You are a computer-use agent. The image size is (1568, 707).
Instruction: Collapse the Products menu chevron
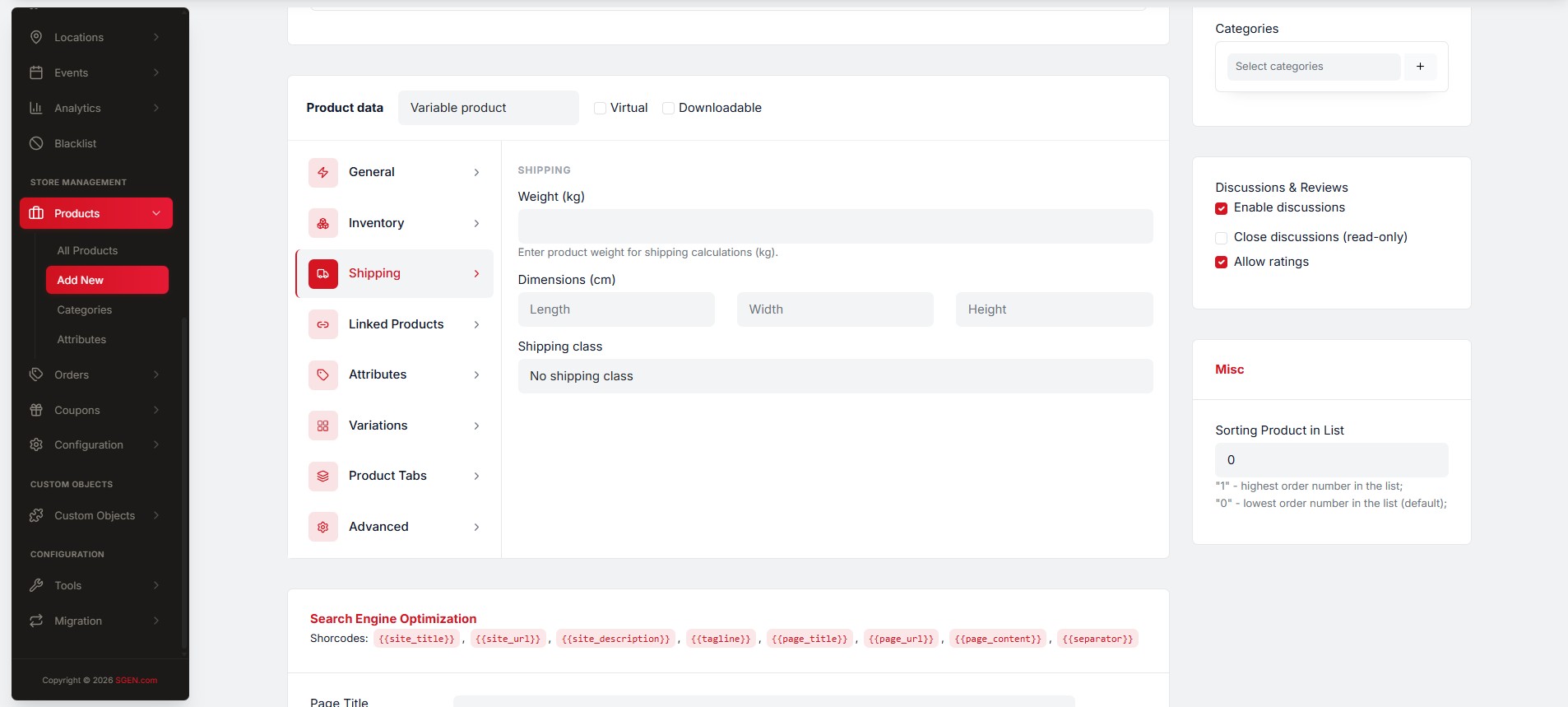tap(156, 213)
